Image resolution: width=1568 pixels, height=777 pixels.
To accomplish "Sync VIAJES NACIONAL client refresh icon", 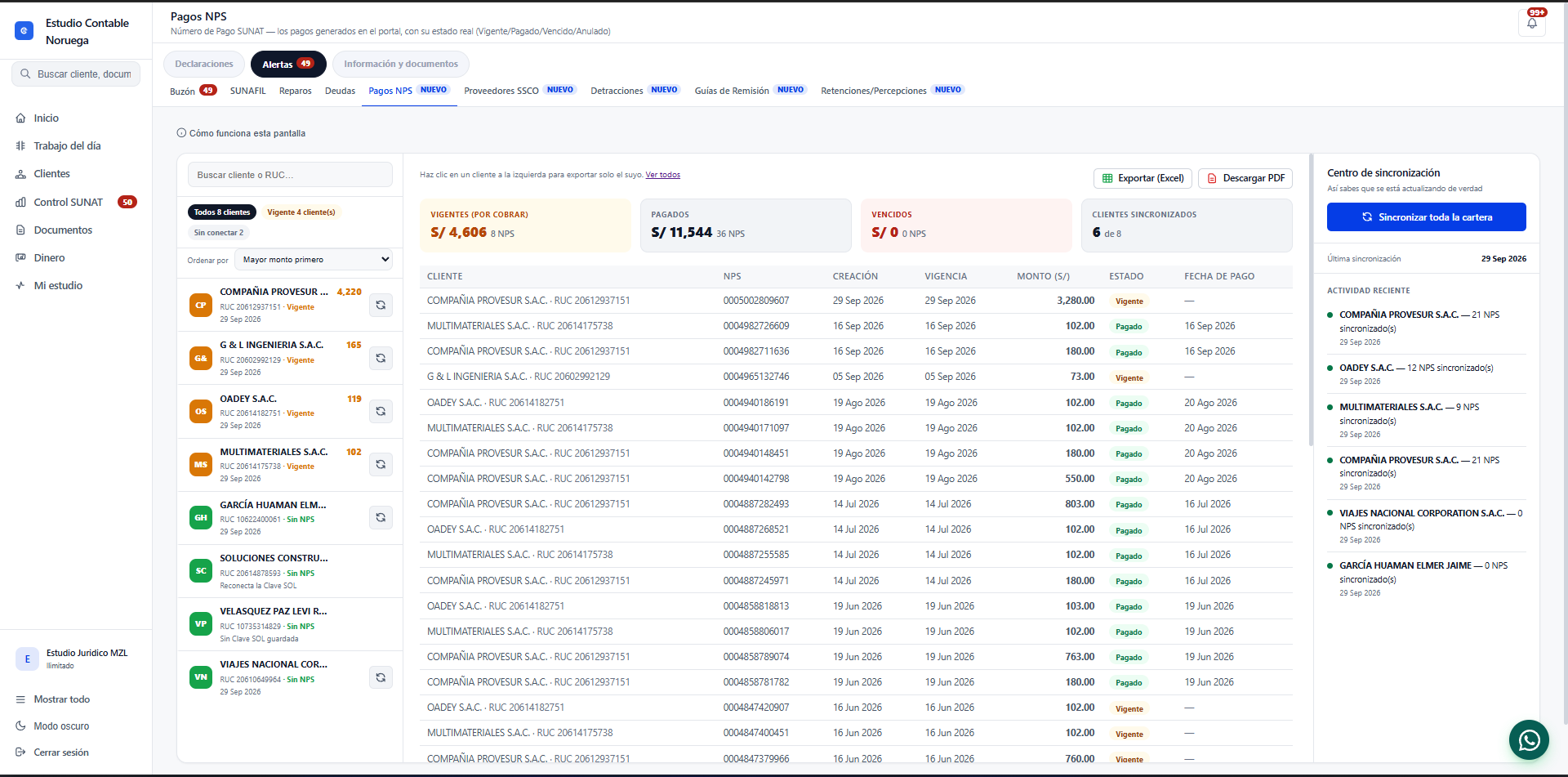I will pos(381,677).
